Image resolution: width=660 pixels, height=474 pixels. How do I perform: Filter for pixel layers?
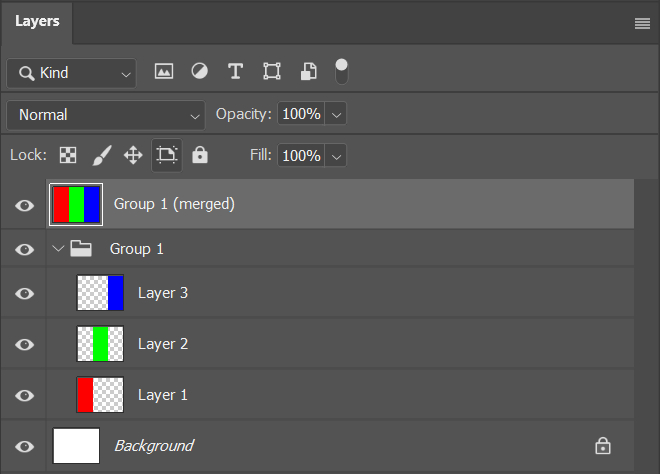164,71
